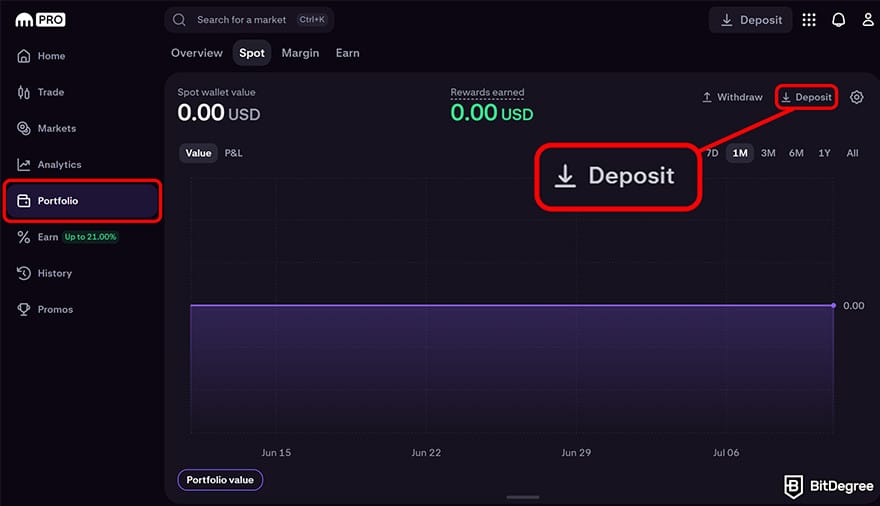Open the apps grid menu

(x=809, y=20)
